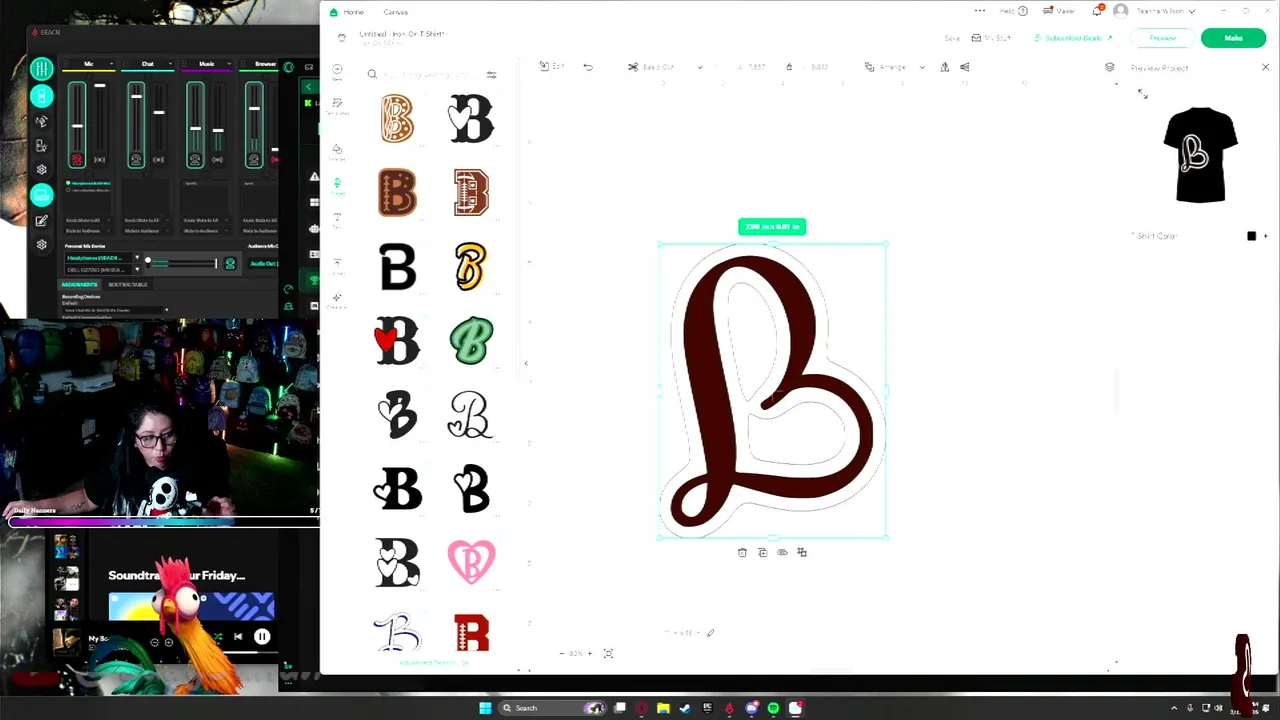Click the Align icon next to Arrange
Viewport: 1280px width, 720px height.
945,67
